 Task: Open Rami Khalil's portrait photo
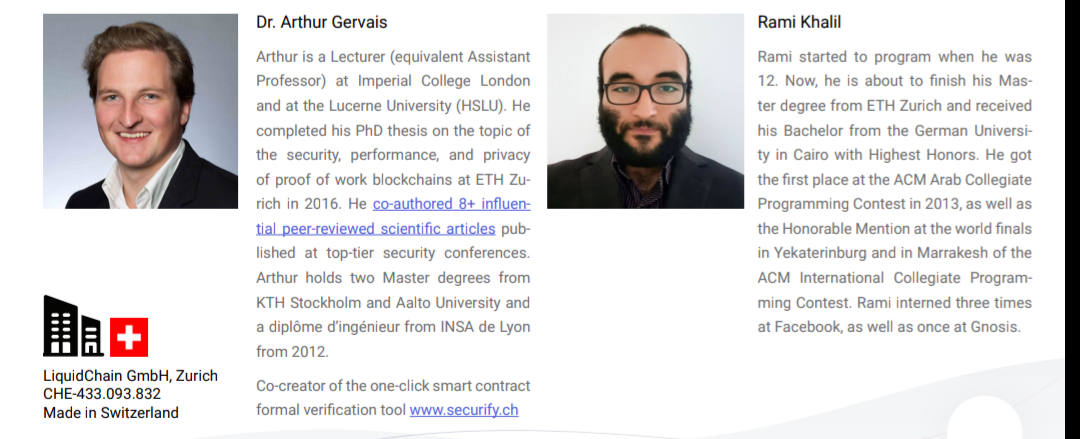click(645, 111)
